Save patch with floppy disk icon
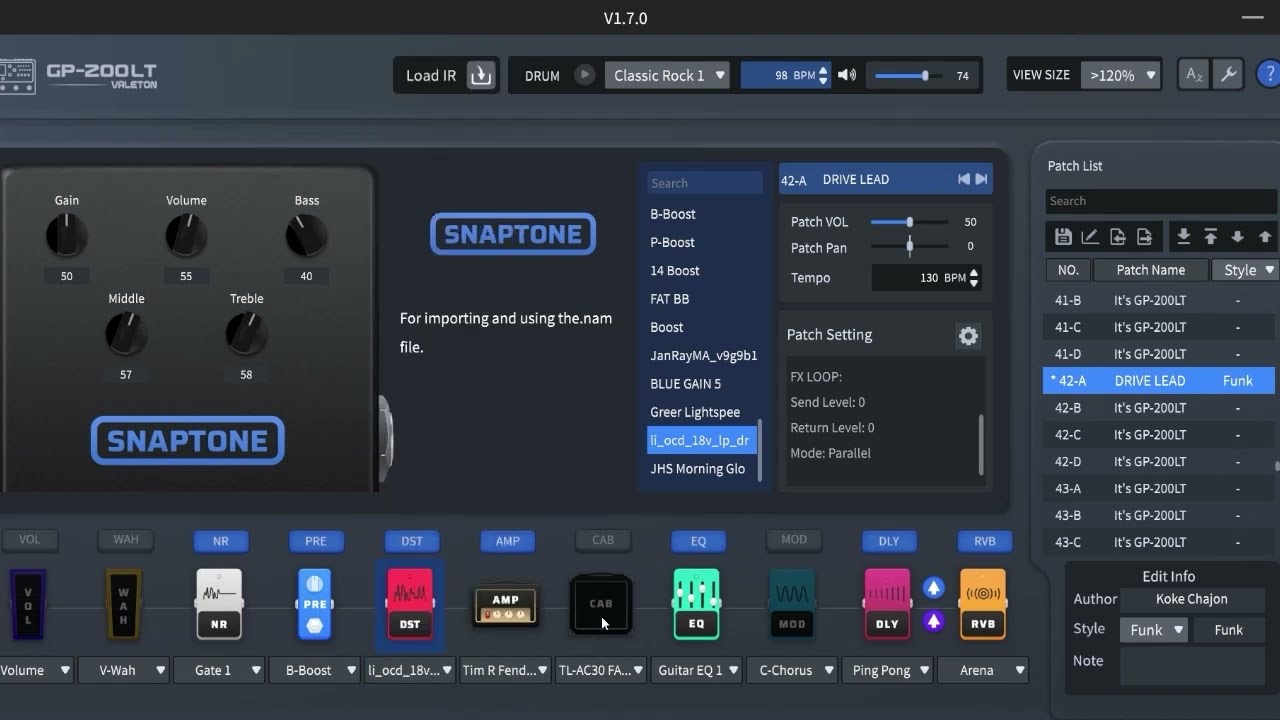 pos(1063,237)
